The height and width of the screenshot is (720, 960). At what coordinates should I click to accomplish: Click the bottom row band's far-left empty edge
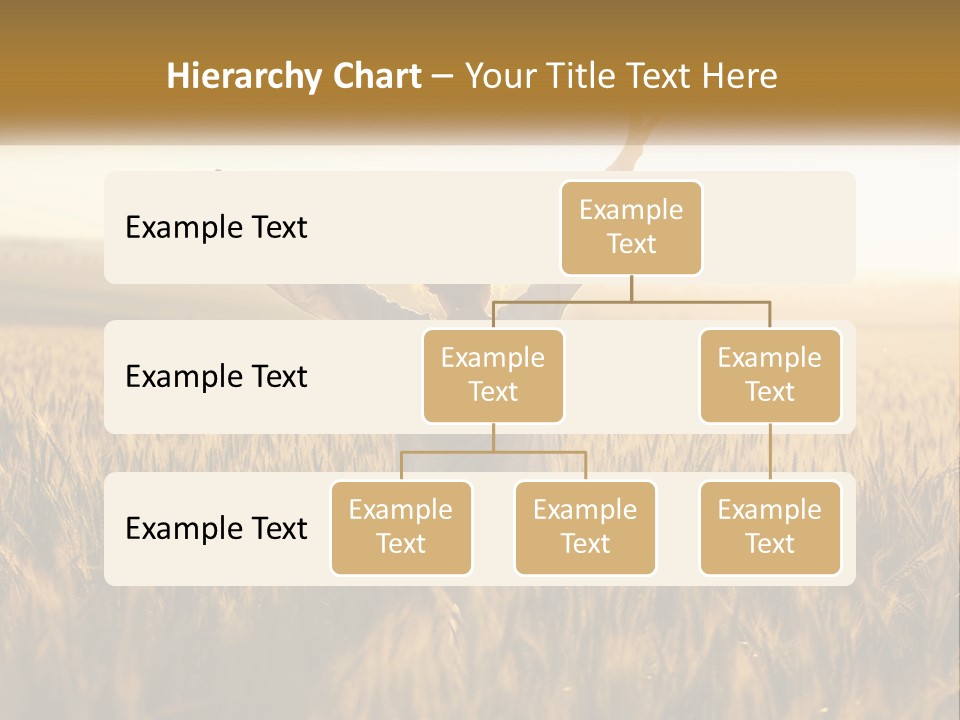coord(114,528)
